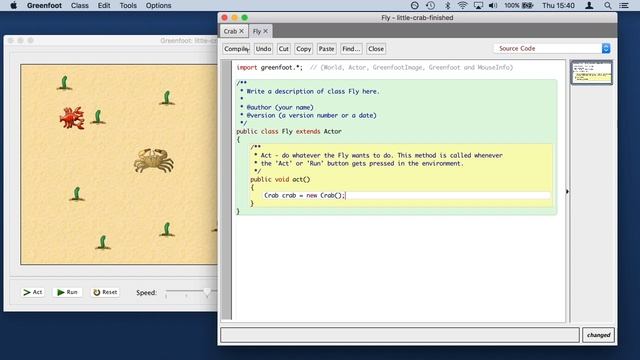The width and height of the screenshot is (640, 360).
Task: Open the Class menu
Action: [80, 5]
